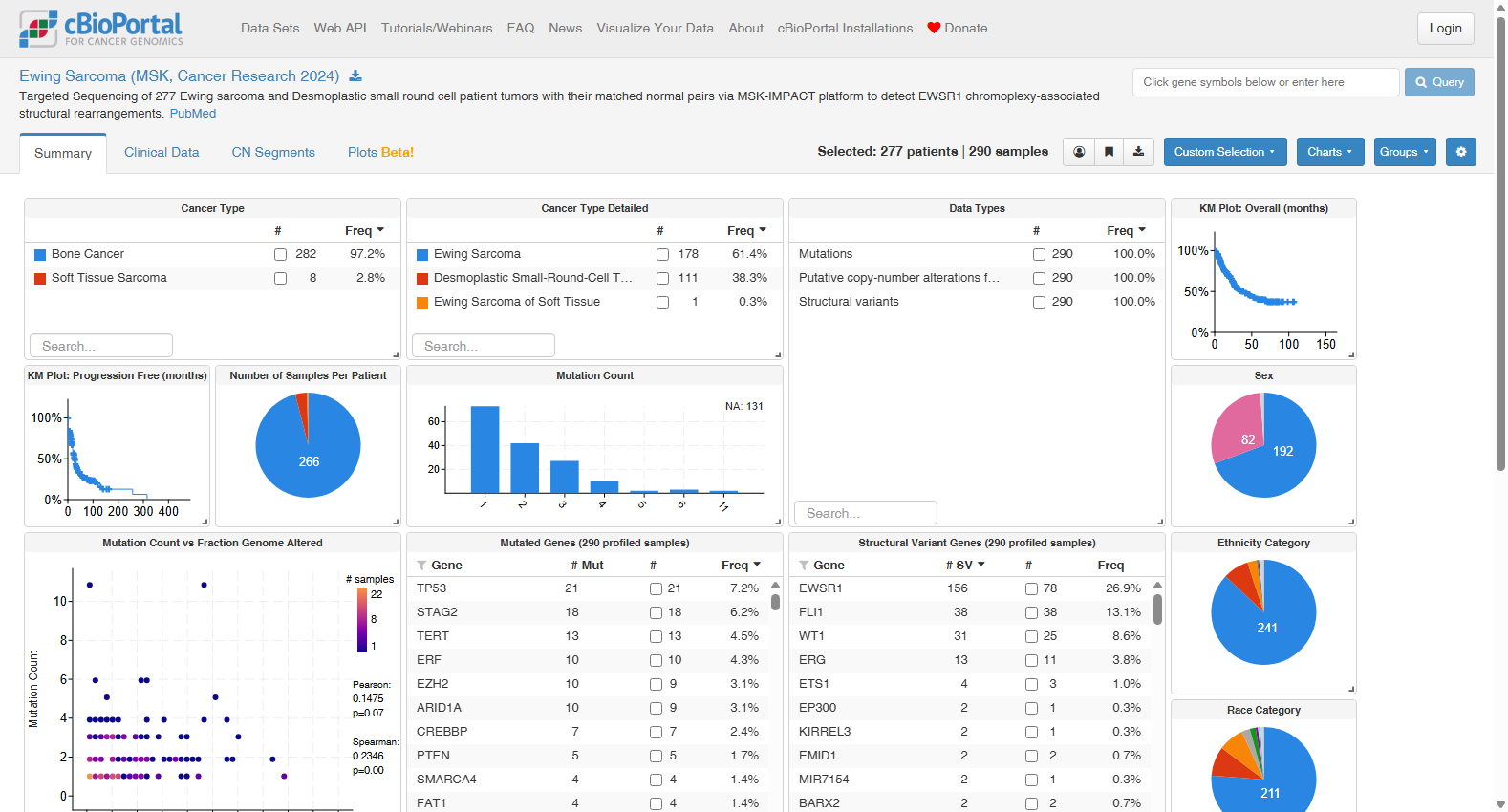Tick the TP53 gene checkbox
Viewport: 1508px width, 812px height.
click(656, 588)
